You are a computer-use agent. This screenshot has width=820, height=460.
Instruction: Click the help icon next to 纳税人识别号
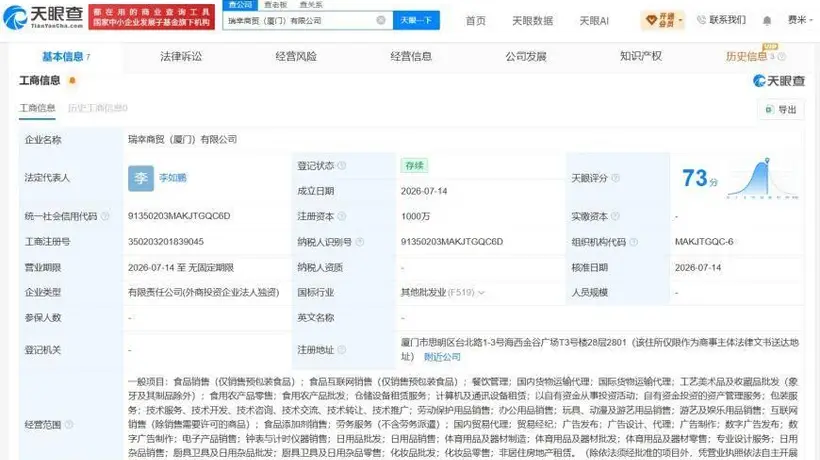(359, 242)
